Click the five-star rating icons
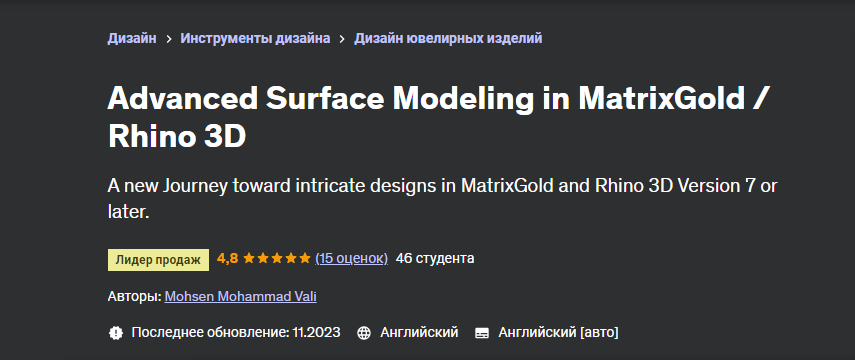The width and height of the screenshot is (855, 360). click(276, 259)
